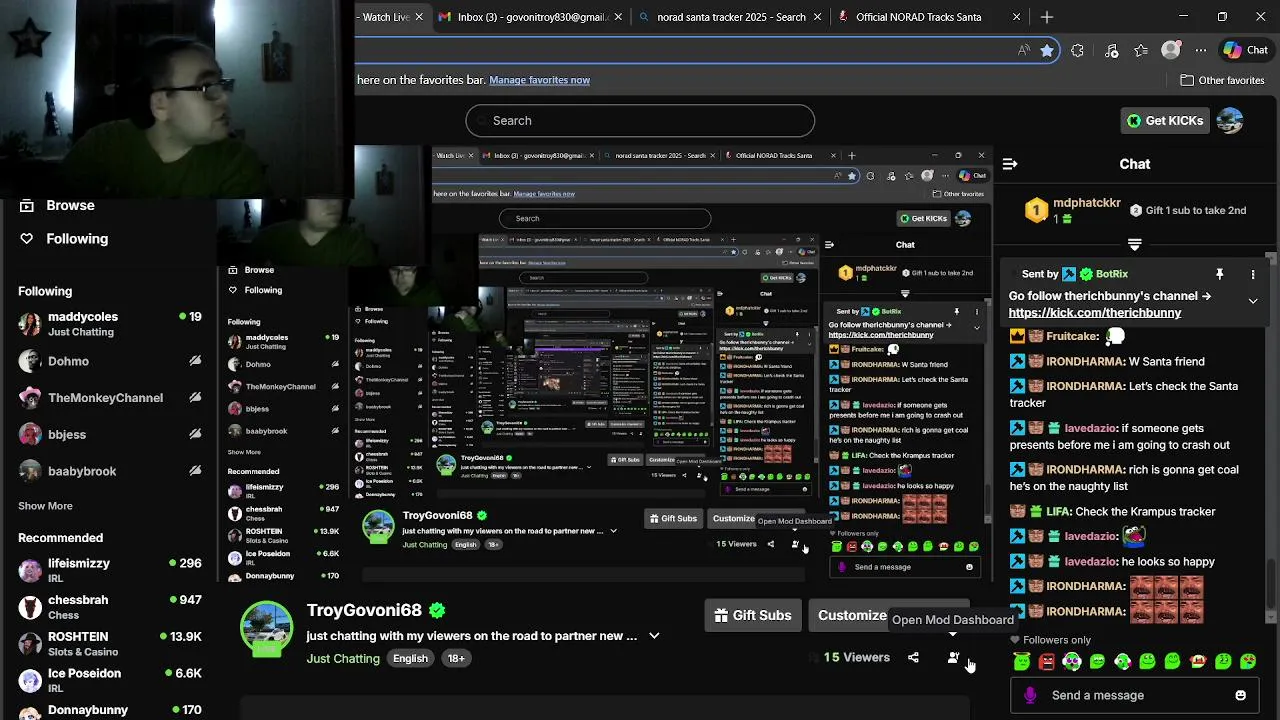Open ROSHTEIN recommended channel
Image resolution: width=1280 pixels, height=720 pixels.
point(110,644)
